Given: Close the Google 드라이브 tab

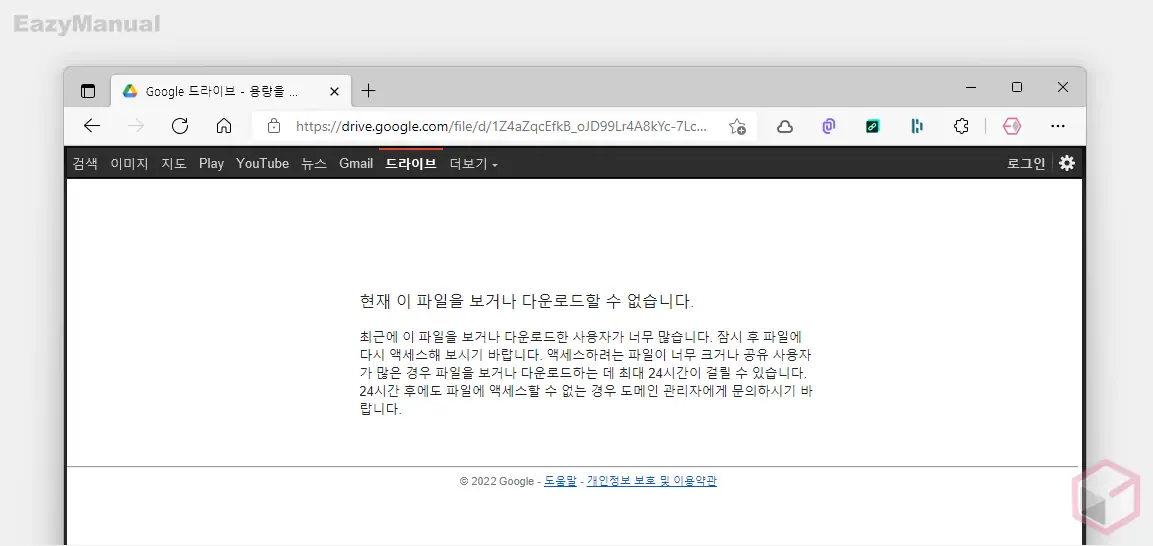Looking at the screenshot, I should coord(334,91).
